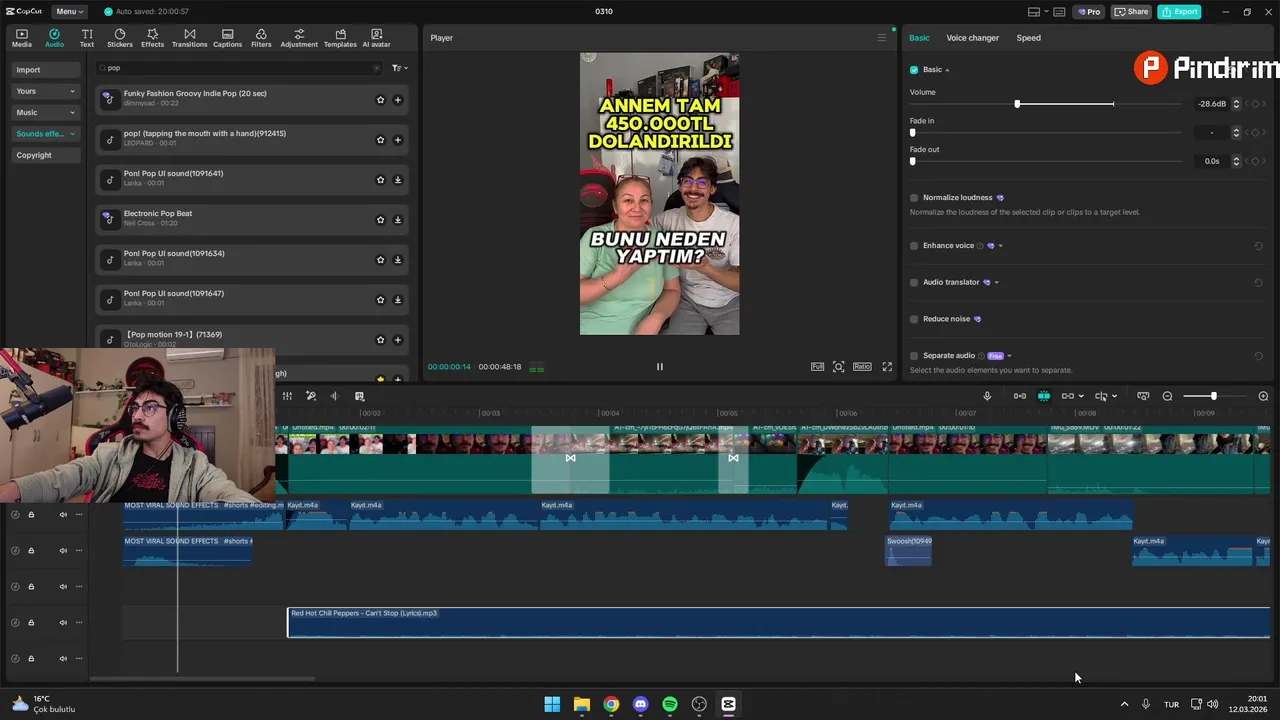Select the Swoosh sound clip on timeline
Viewport: 1280px width, 720px height.
[x=908, y=551]
